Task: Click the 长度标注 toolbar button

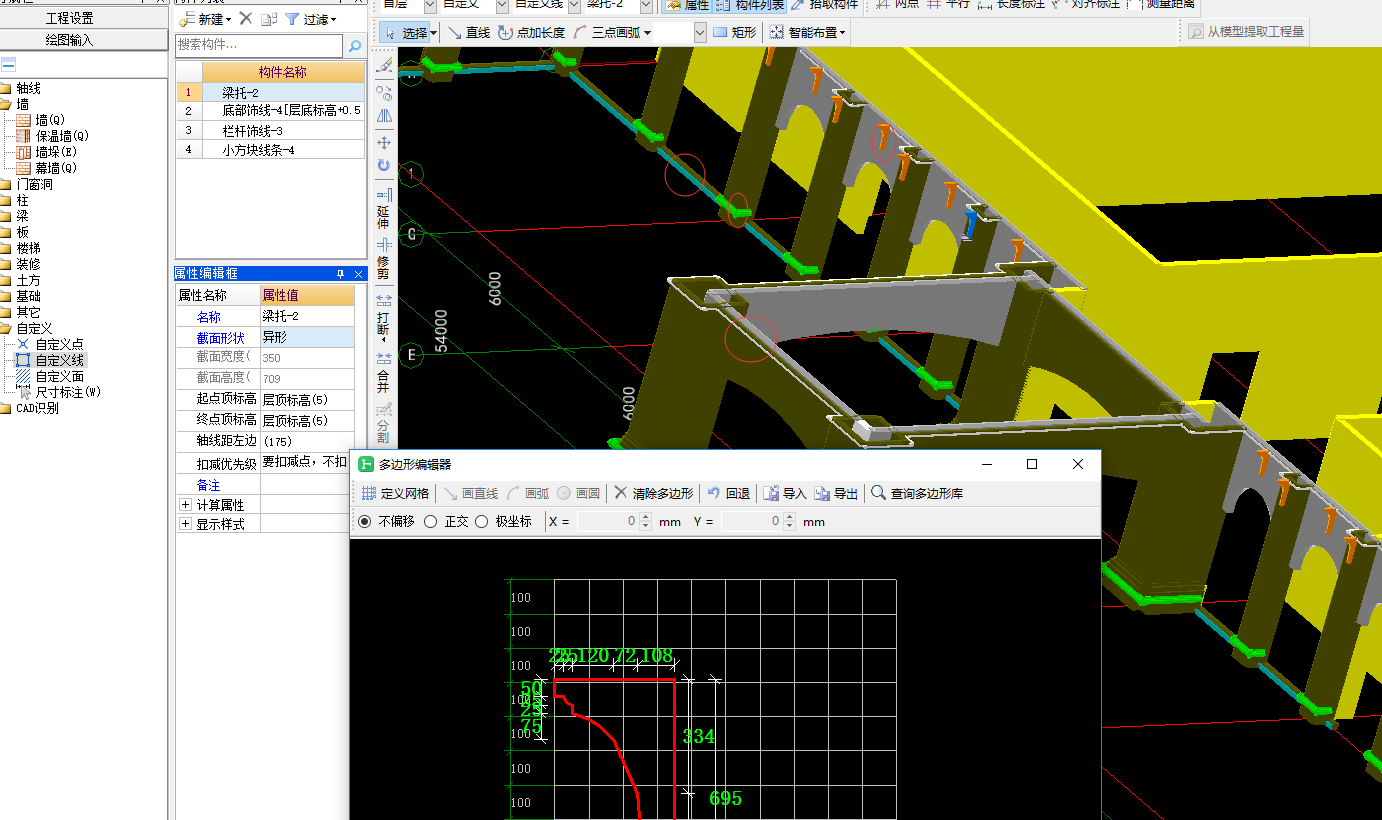Action: pyautogui.click(x=1009, y=6)
